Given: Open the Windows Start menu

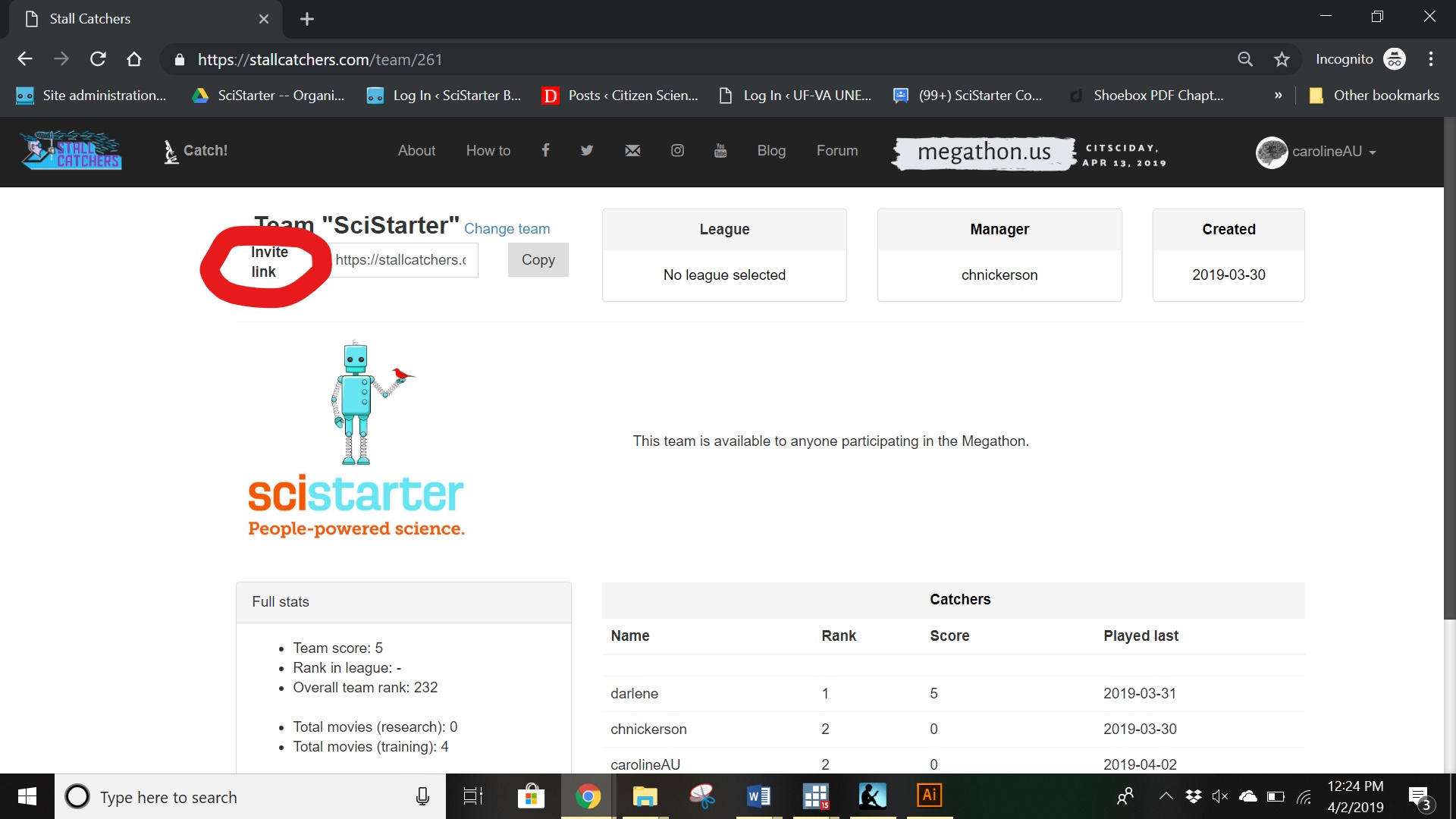Looking at the screenshot, I should point(27,796).
